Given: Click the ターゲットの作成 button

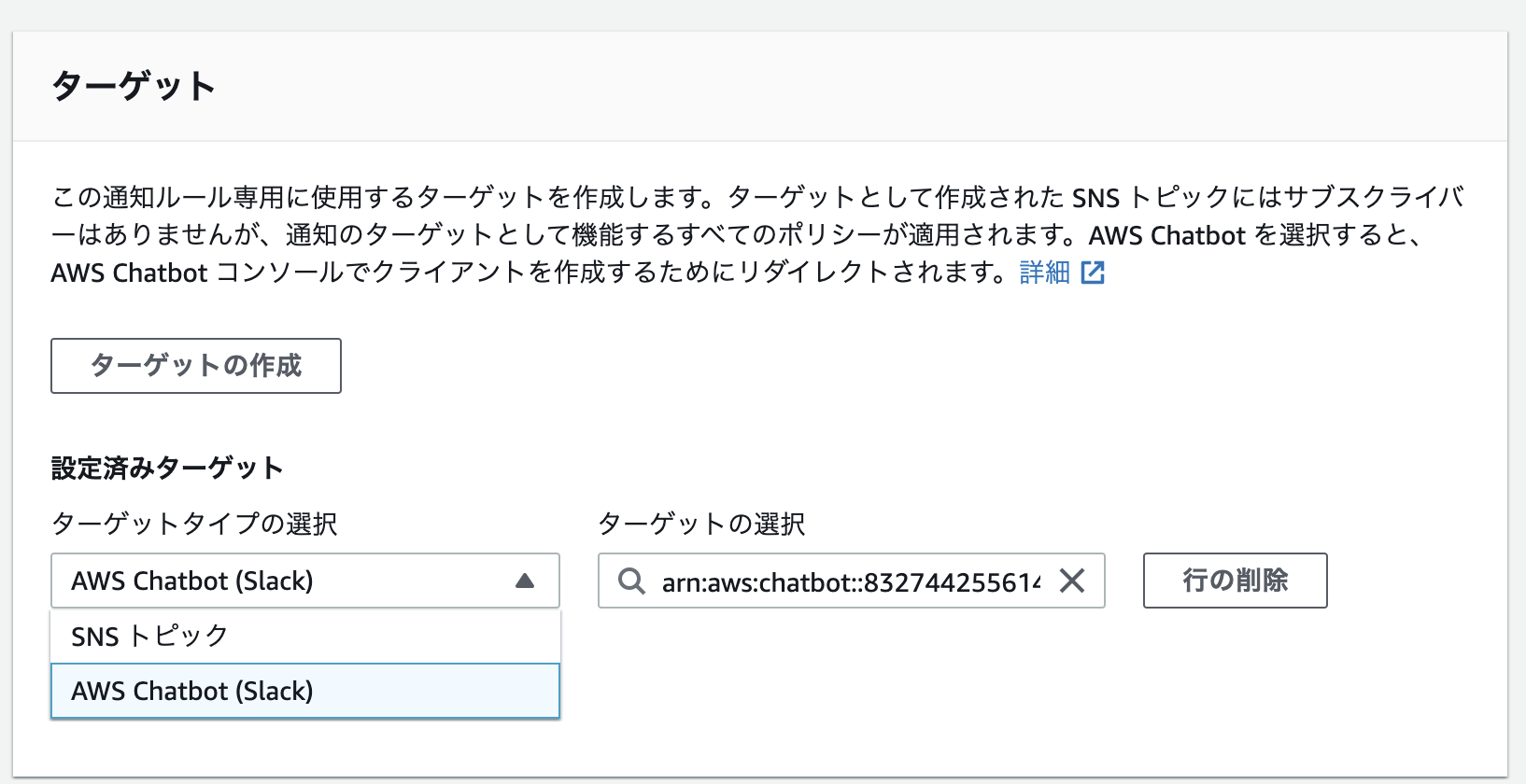Looking at the screenshot, I should tap(196, 366).
